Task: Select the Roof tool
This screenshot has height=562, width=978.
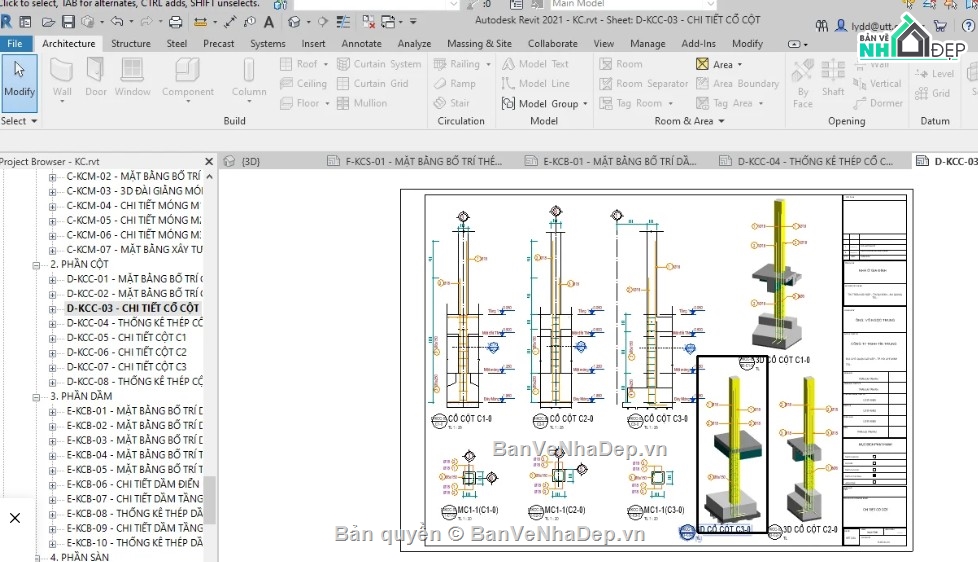Action: 299,64
